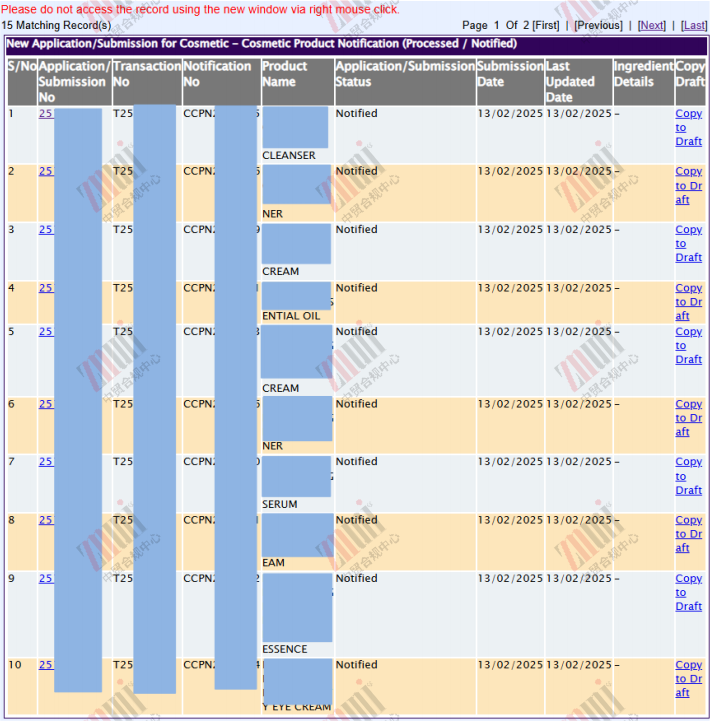Jump to the Last page link
The height and width of the screenshot is (721, 711).
coord(694,25)
